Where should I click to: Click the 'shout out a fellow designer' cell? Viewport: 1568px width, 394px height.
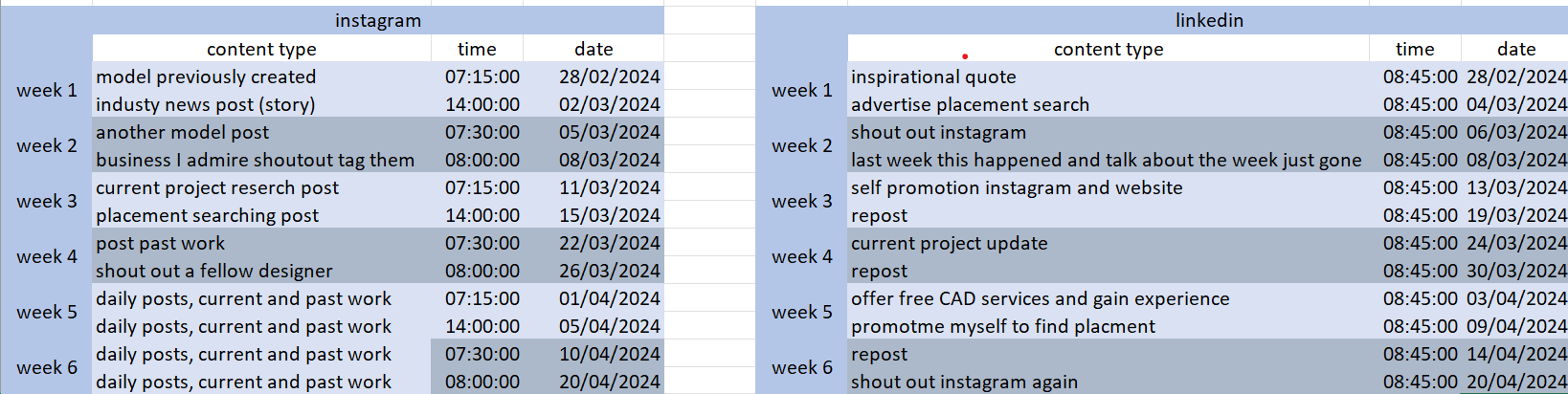point(261,271)
